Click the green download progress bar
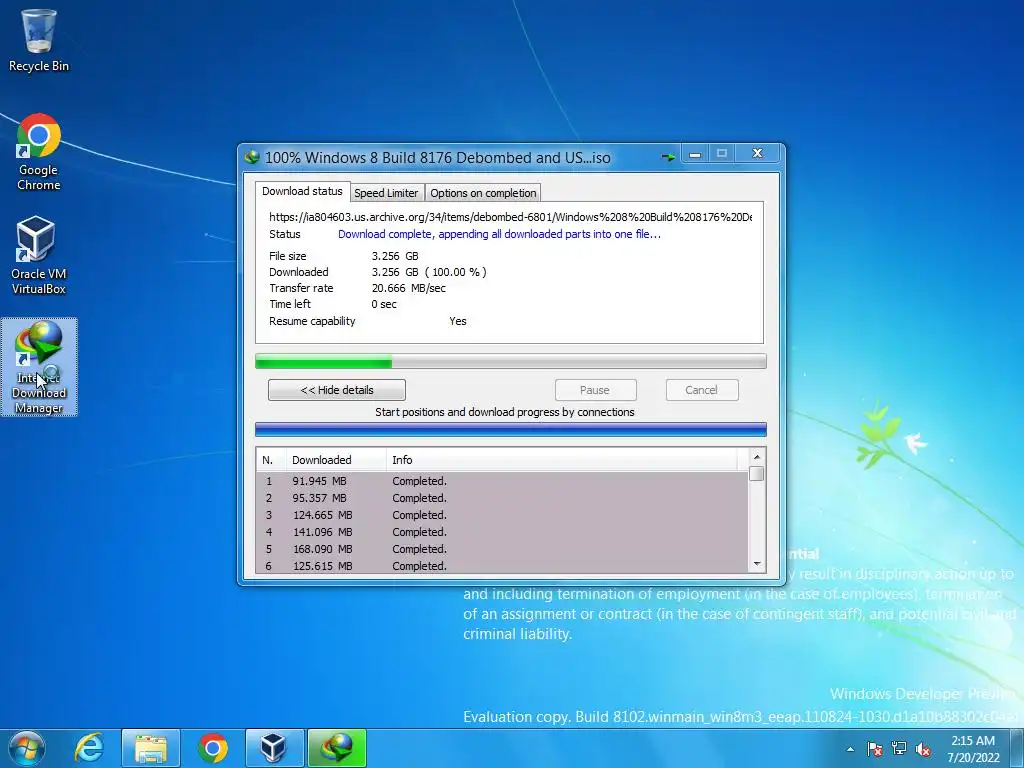Viewport: 1024px width, 768px height. coord(511,361)
